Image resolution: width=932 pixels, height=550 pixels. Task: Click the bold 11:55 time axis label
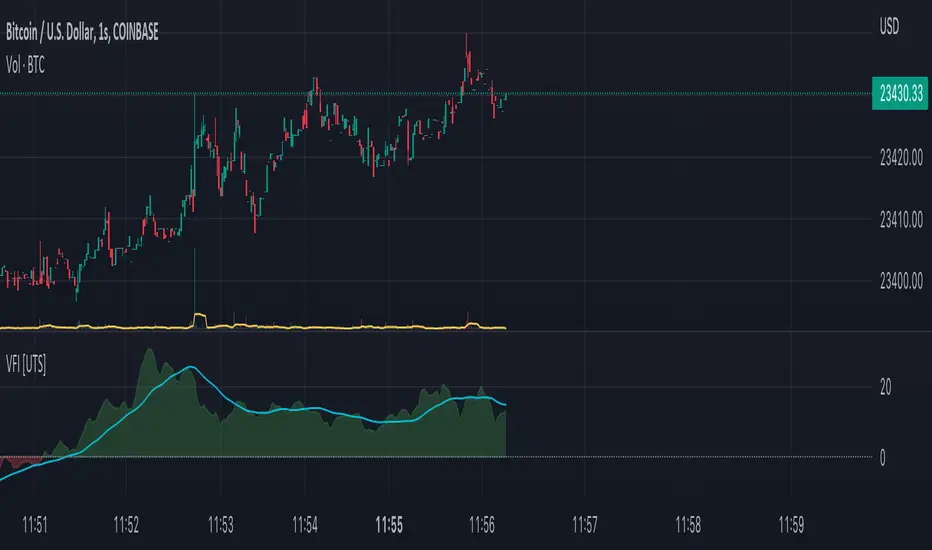click(389, 525)
